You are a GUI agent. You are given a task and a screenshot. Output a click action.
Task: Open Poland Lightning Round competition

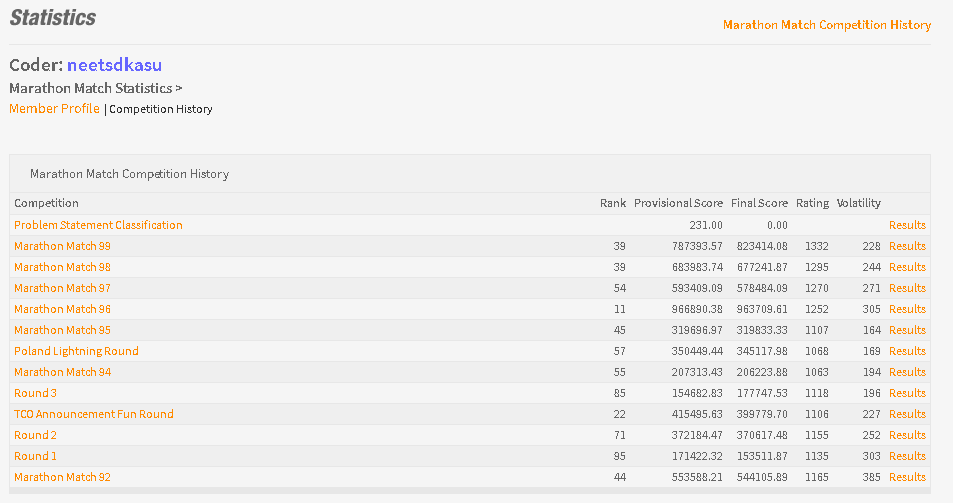pyautogui.click(x=76, y=351)
